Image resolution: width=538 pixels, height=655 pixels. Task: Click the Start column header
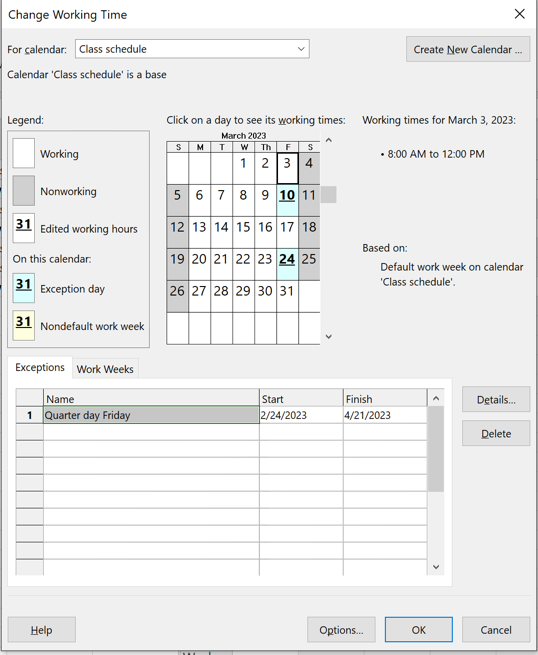[301, 398]
